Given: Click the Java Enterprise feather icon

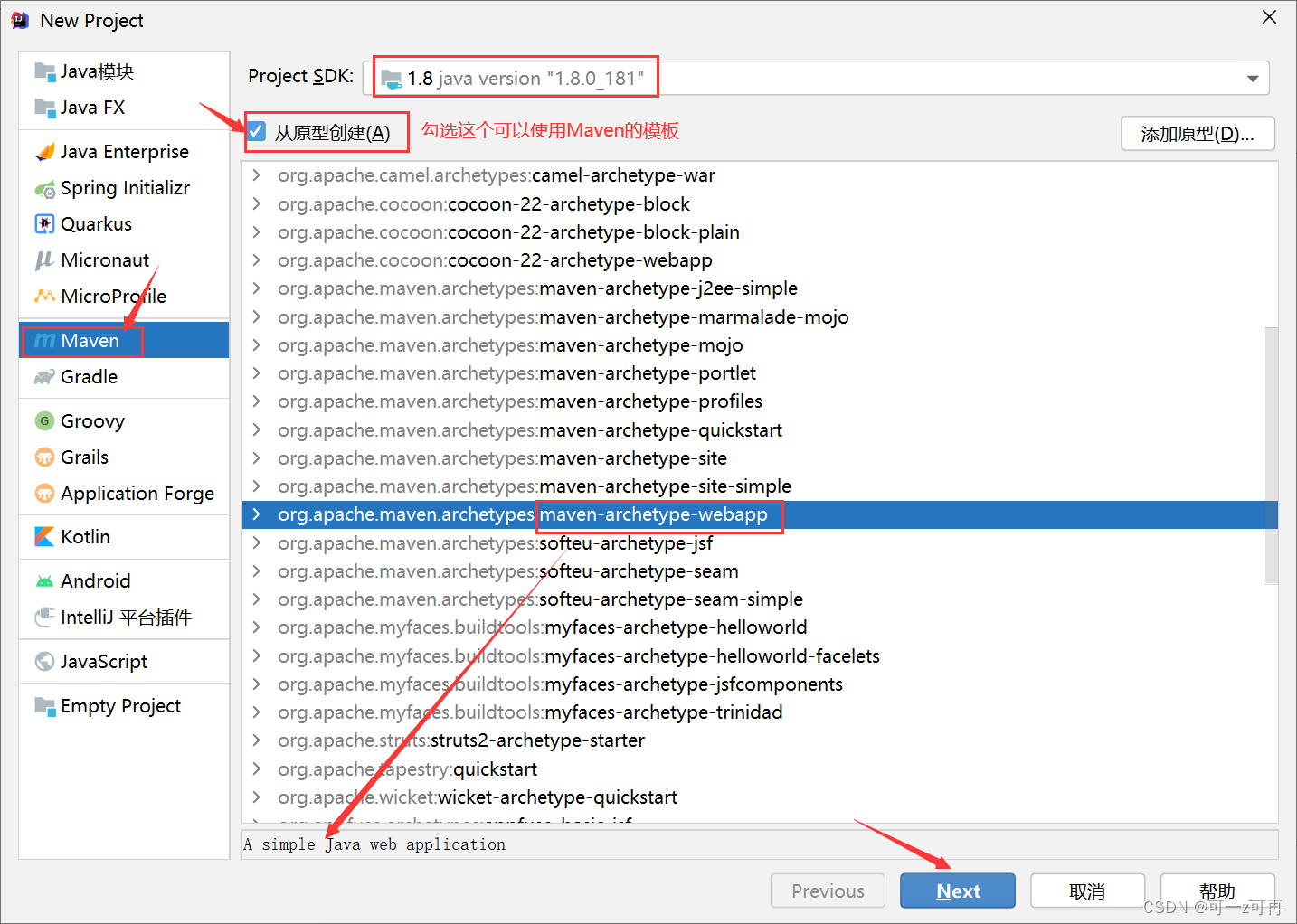Looking at the screenshot, I should tap(44, 152).
